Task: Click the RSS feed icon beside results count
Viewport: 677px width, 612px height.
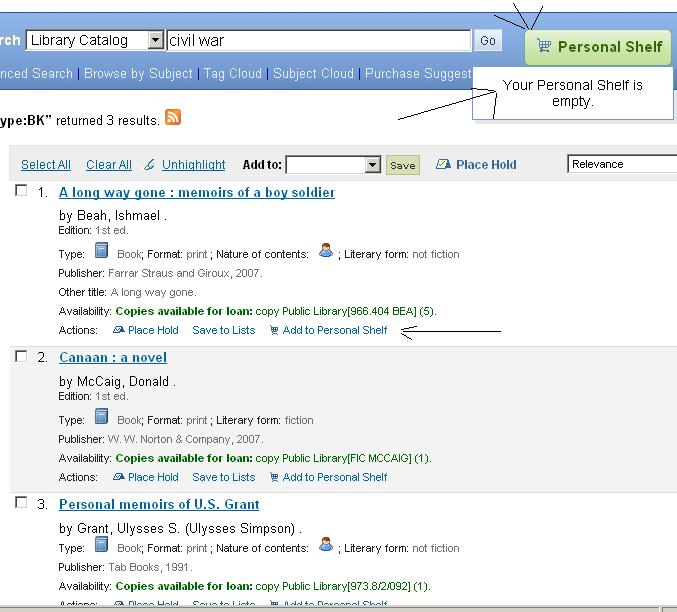Action: click(x=173, y=118)
